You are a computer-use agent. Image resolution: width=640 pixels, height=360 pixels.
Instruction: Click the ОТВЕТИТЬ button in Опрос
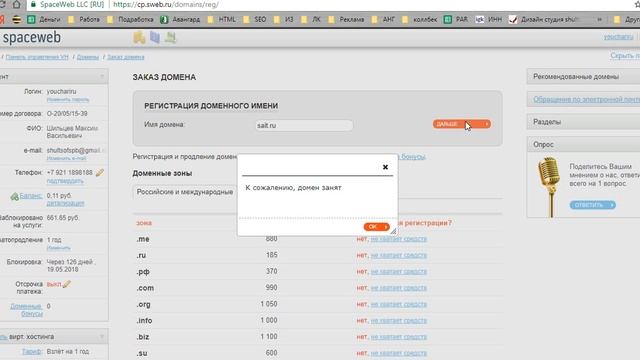593,204
